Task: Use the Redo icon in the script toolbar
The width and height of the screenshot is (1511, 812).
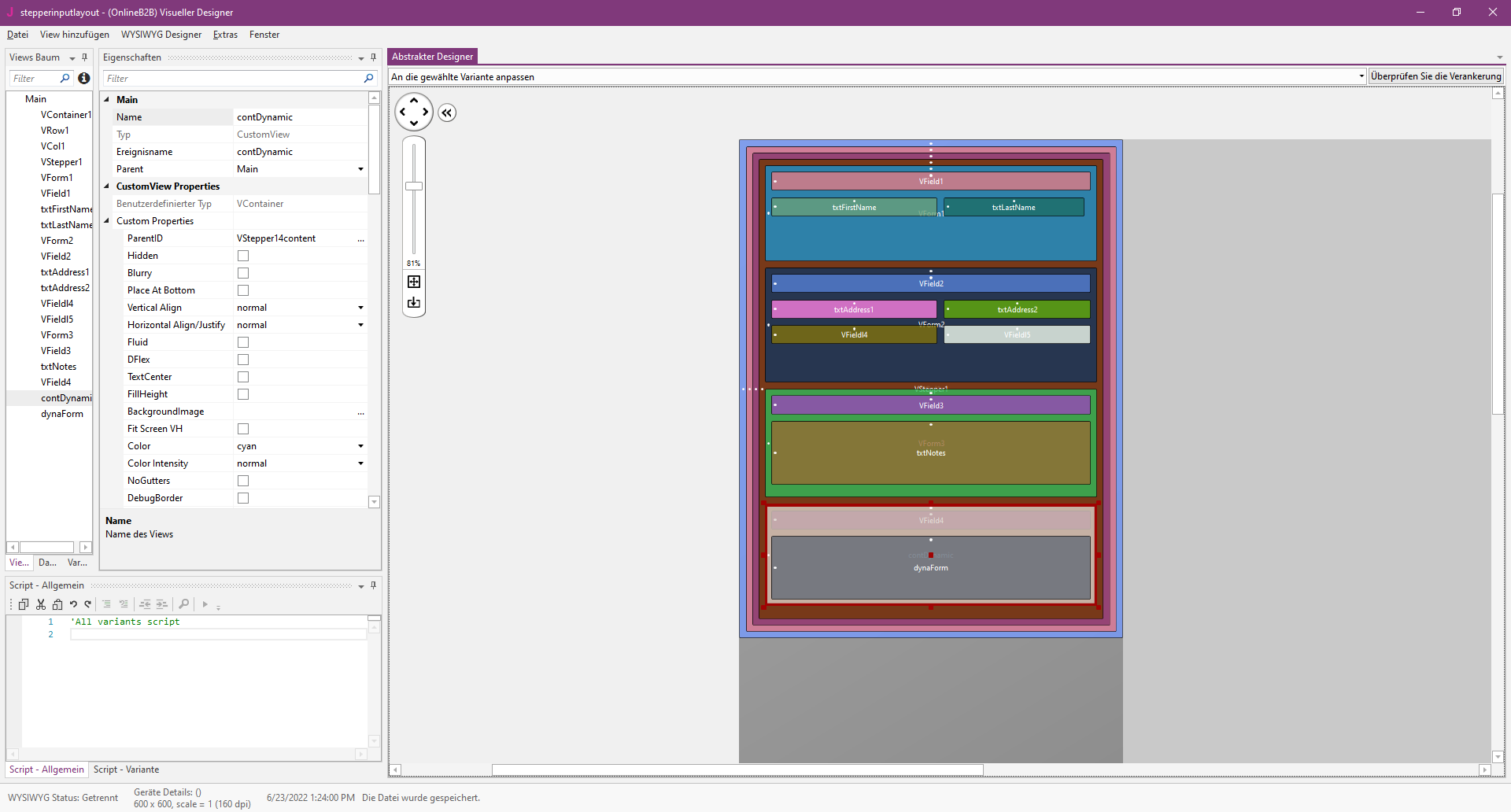Action: [87, 604]
